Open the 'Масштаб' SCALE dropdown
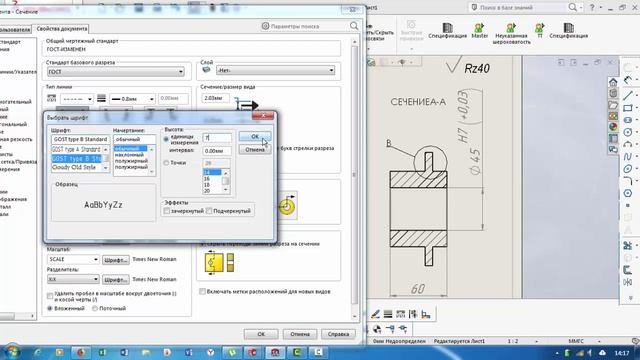The image size is (640, 360). point(73,259)
